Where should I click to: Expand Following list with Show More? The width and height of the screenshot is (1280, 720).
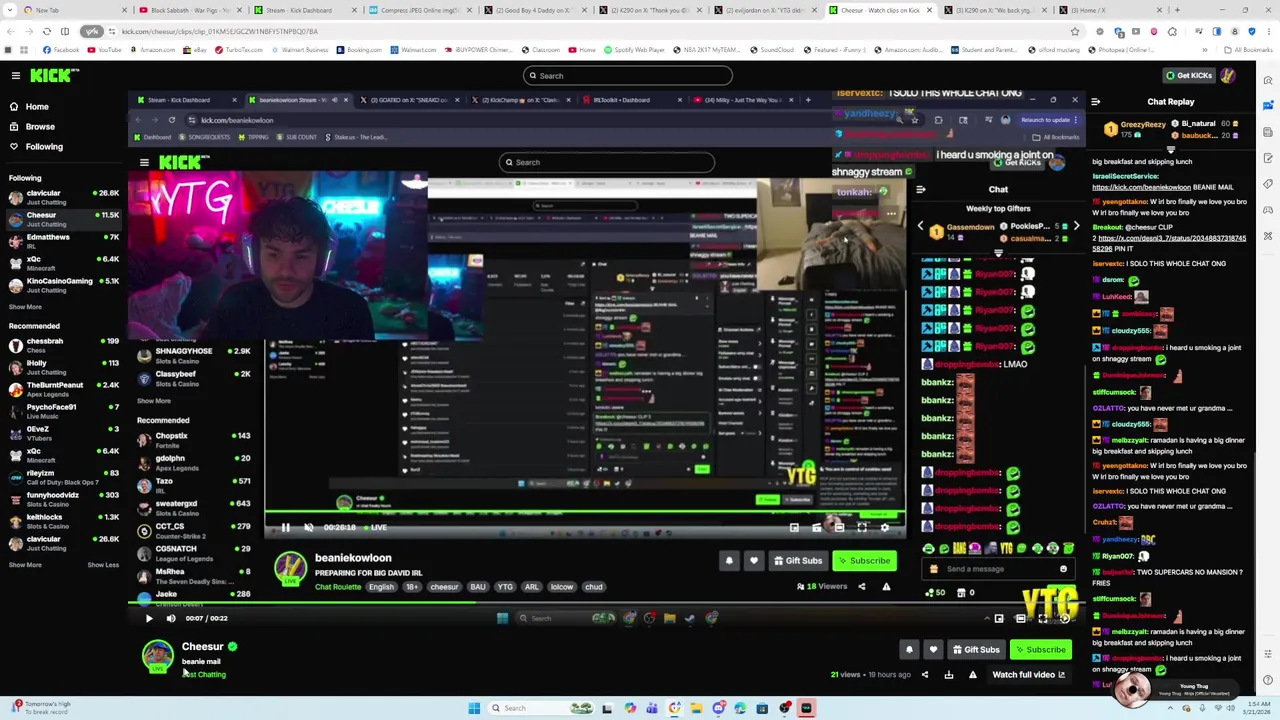click(25, 307)
